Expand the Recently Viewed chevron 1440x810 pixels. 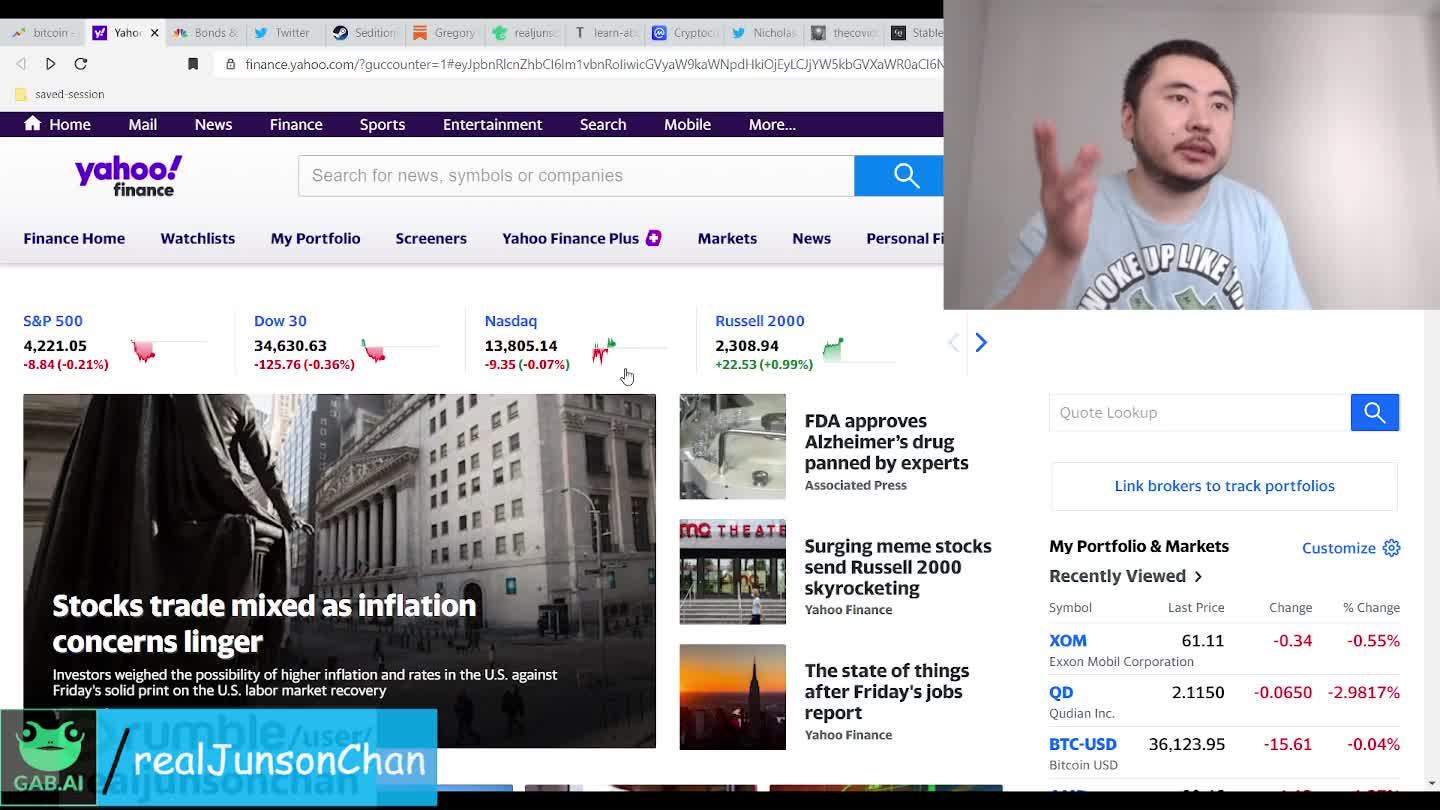pyautogui.click(x=1198, y=576)
